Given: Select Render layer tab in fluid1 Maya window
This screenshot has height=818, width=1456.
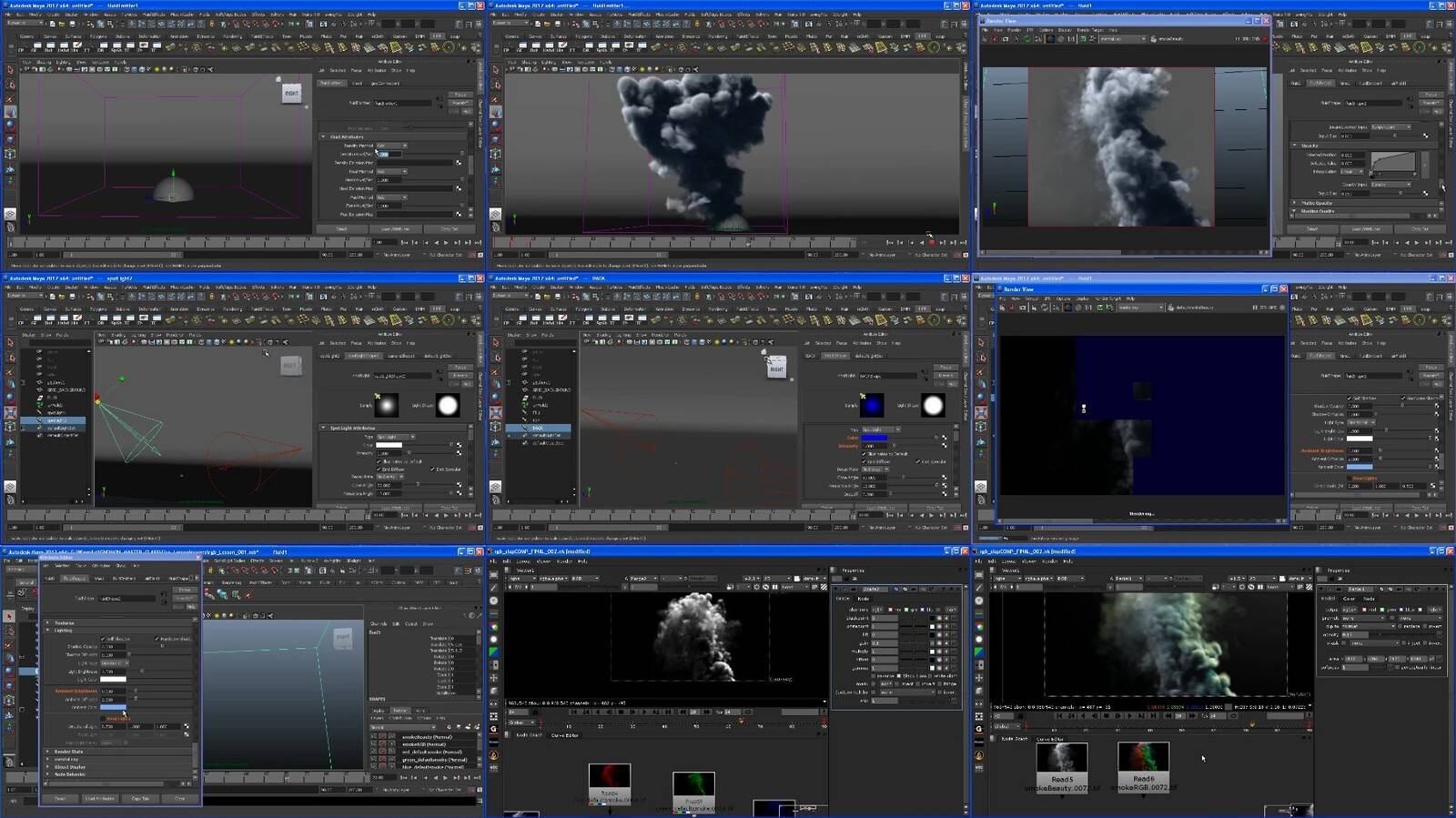Looking at the screenshot, I should 399,711.
